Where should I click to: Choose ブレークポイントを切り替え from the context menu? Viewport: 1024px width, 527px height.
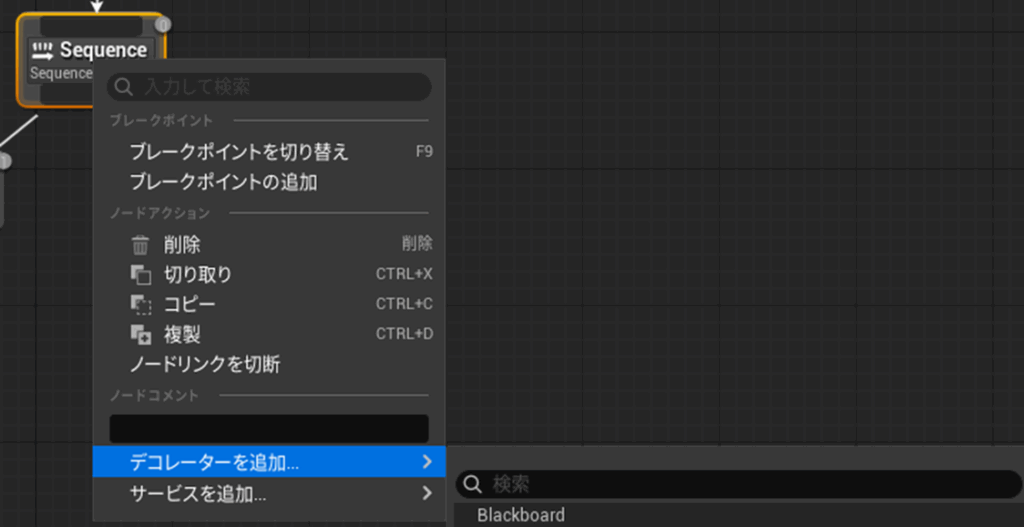point(239,152)
